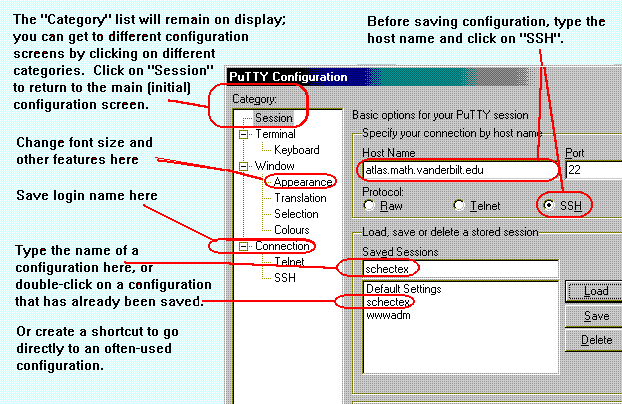Select wwwadm in saved sessions list
622x404 pixels.
pyautogui.click(x=388, y=315)
